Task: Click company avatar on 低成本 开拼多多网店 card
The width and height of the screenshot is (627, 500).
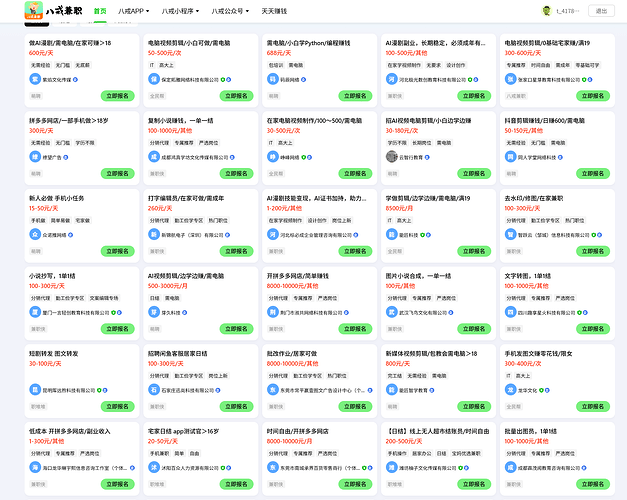Action: click(35, 467)
